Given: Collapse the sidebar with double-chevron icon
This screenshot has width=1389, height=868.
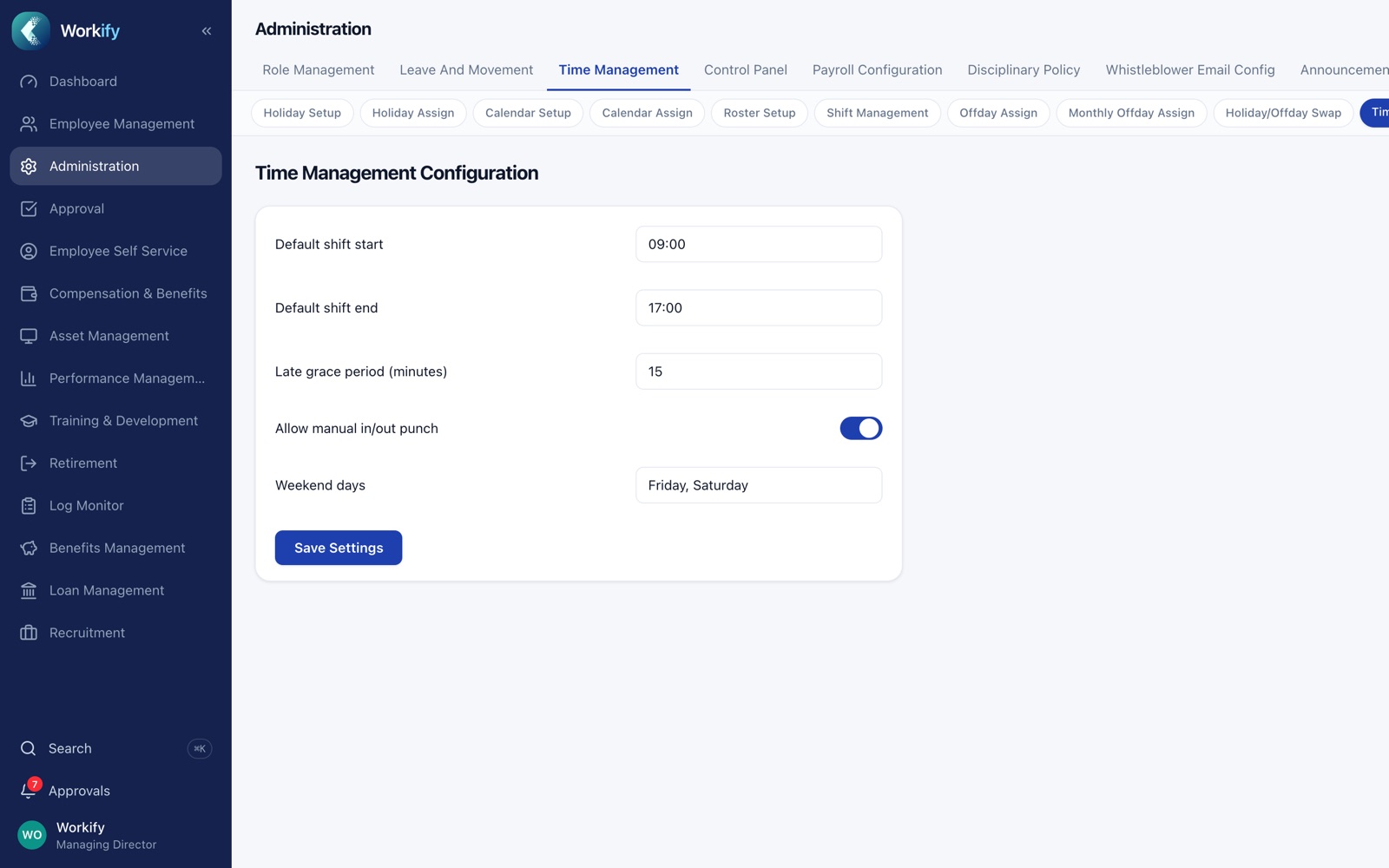Looking at the screenshot, I should click(x=207, y=31).
